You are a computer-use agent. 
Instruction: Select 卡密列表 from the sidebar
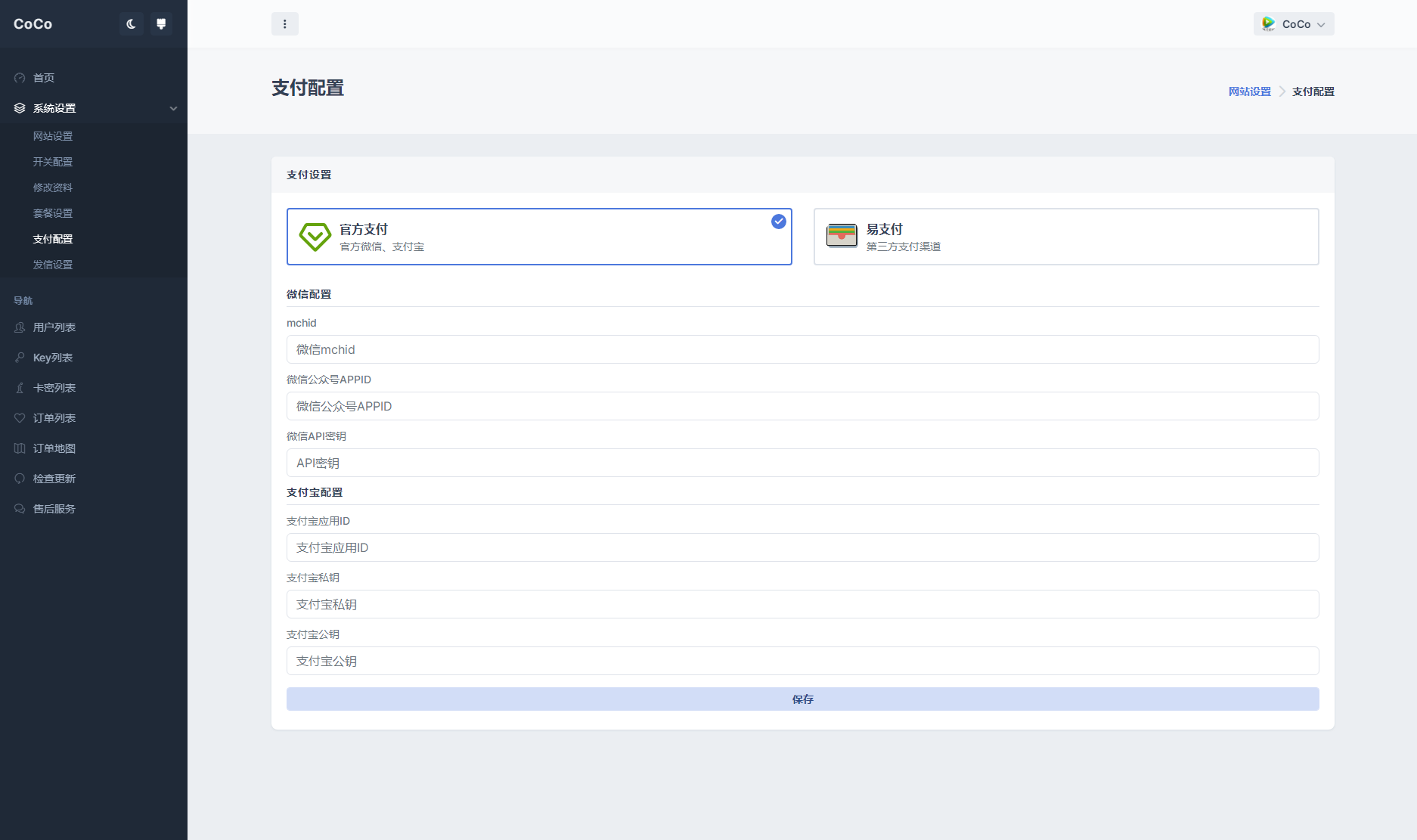[x=54, y=388]
